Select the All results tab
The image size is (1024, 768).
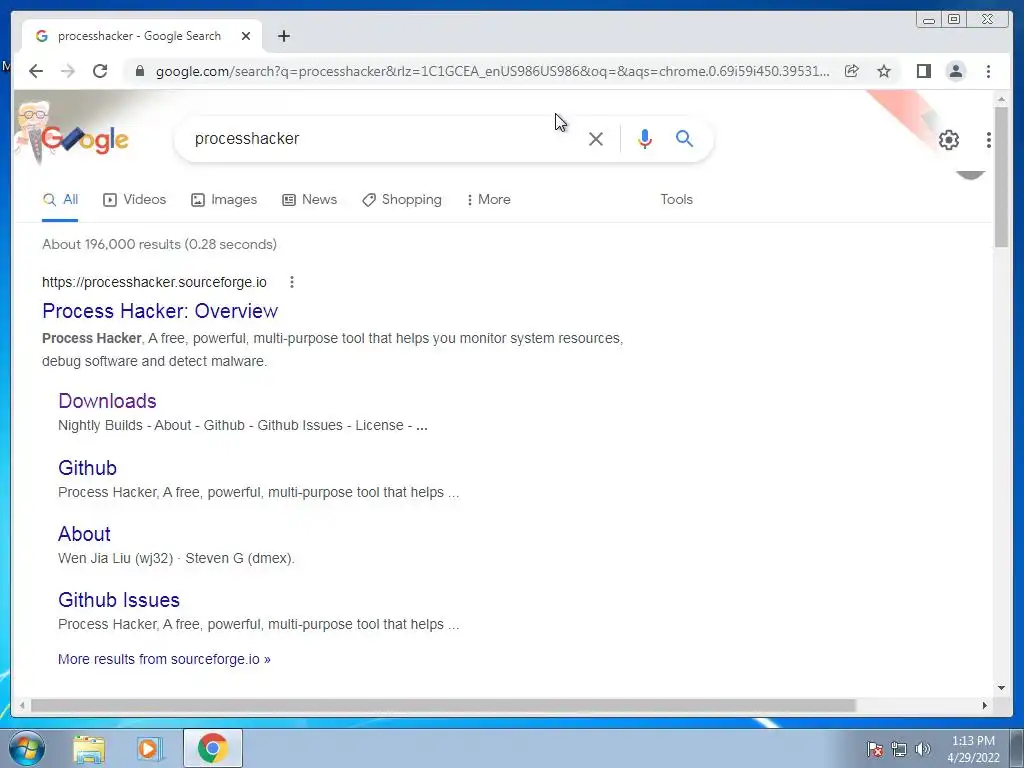pyautogui.click(x=60, y=200)
